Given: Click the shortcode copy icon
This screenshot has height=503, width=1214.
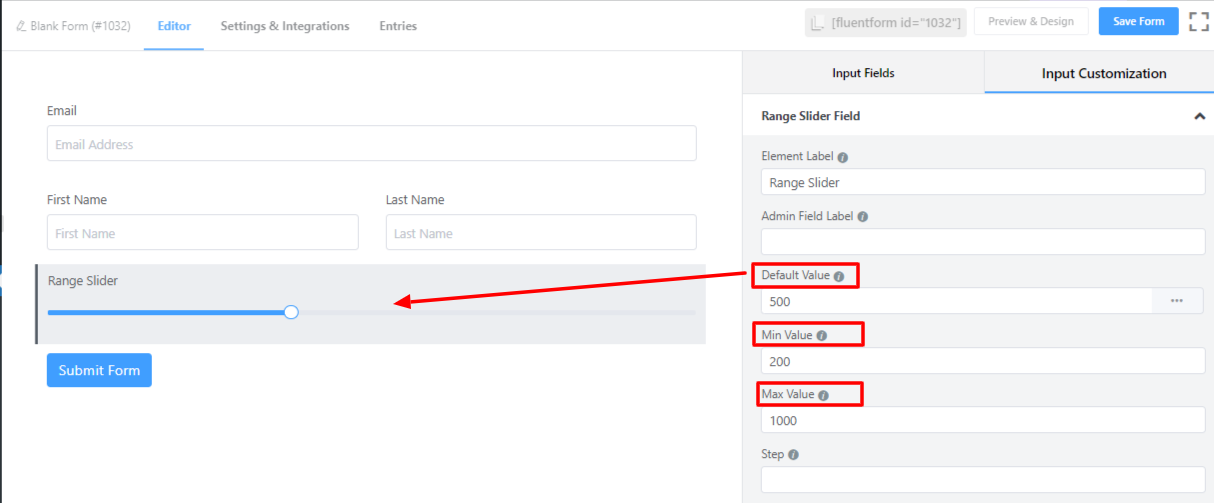Looking at the screenshot, I should click(818, 23).
